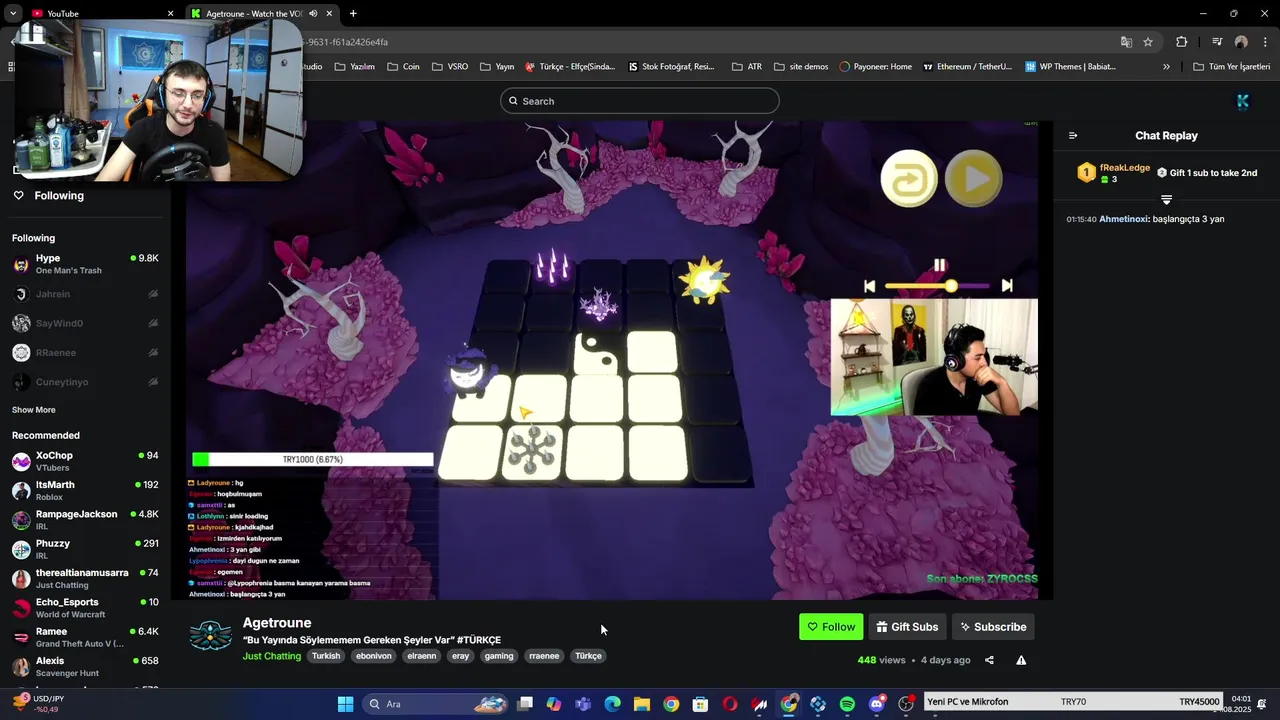Skip to next track in stream overlay
This screenshot has height=720, width=1280.
pos(1007,286)
